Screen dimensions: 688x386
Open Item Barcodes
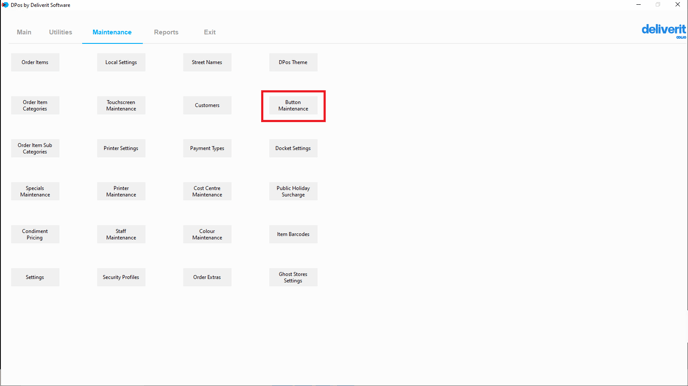coord(293,234)
